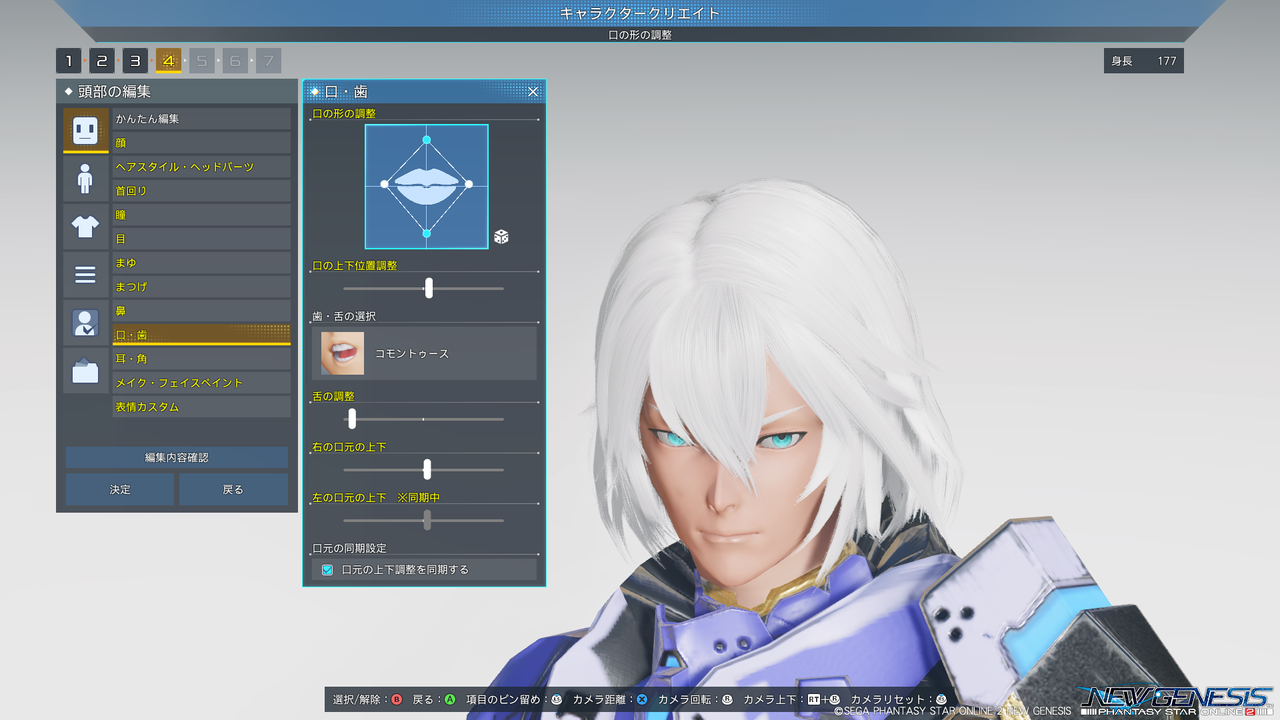This screenshot has height=720, width=1280.
Task: Go to greyed step 6 tab
Action: pyautogui.click(x=235, y=61)
